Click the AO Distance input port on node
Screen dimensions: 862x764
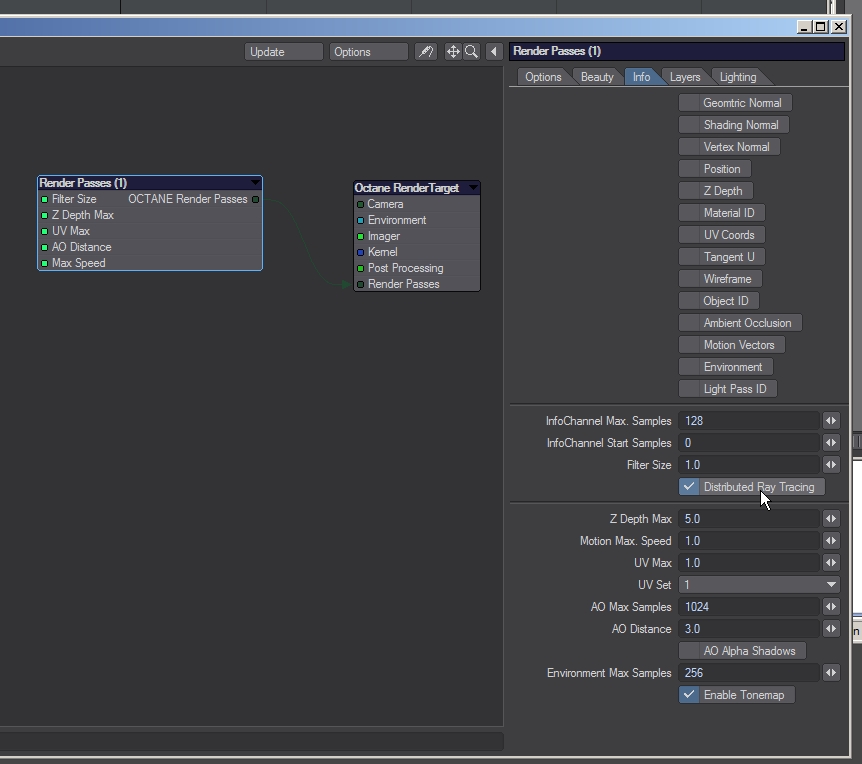coord(45,247)
